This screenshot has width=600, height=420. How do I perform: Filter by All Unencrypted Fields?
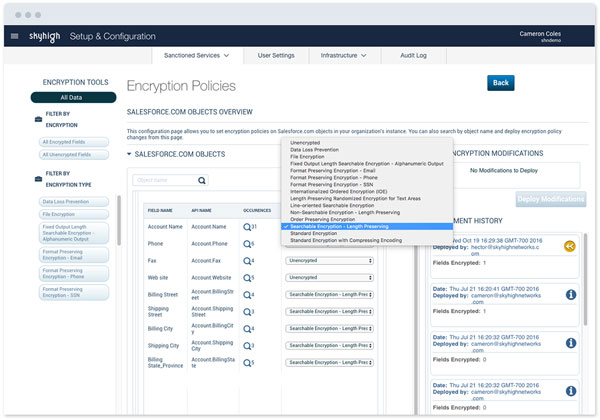(73, 155)
